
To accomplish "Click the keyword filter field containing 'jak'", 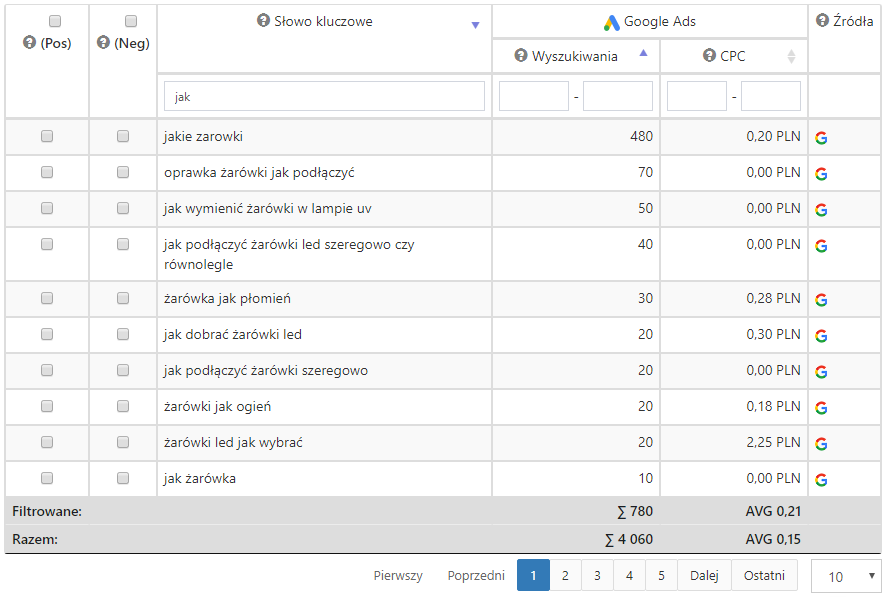I will point(324,96).
